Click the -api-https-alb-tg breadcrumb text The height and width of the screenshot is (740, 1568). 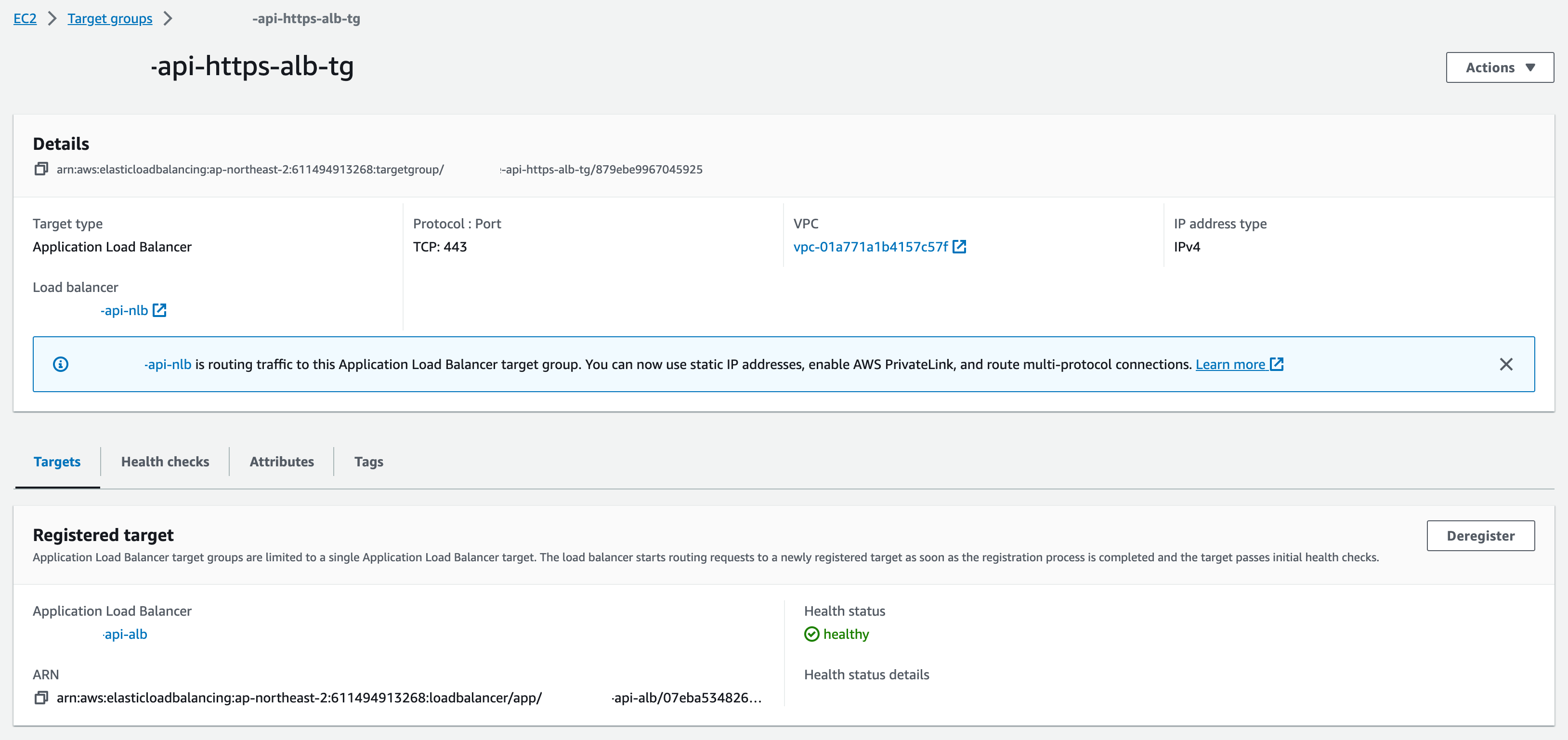(x=306, y=18)
